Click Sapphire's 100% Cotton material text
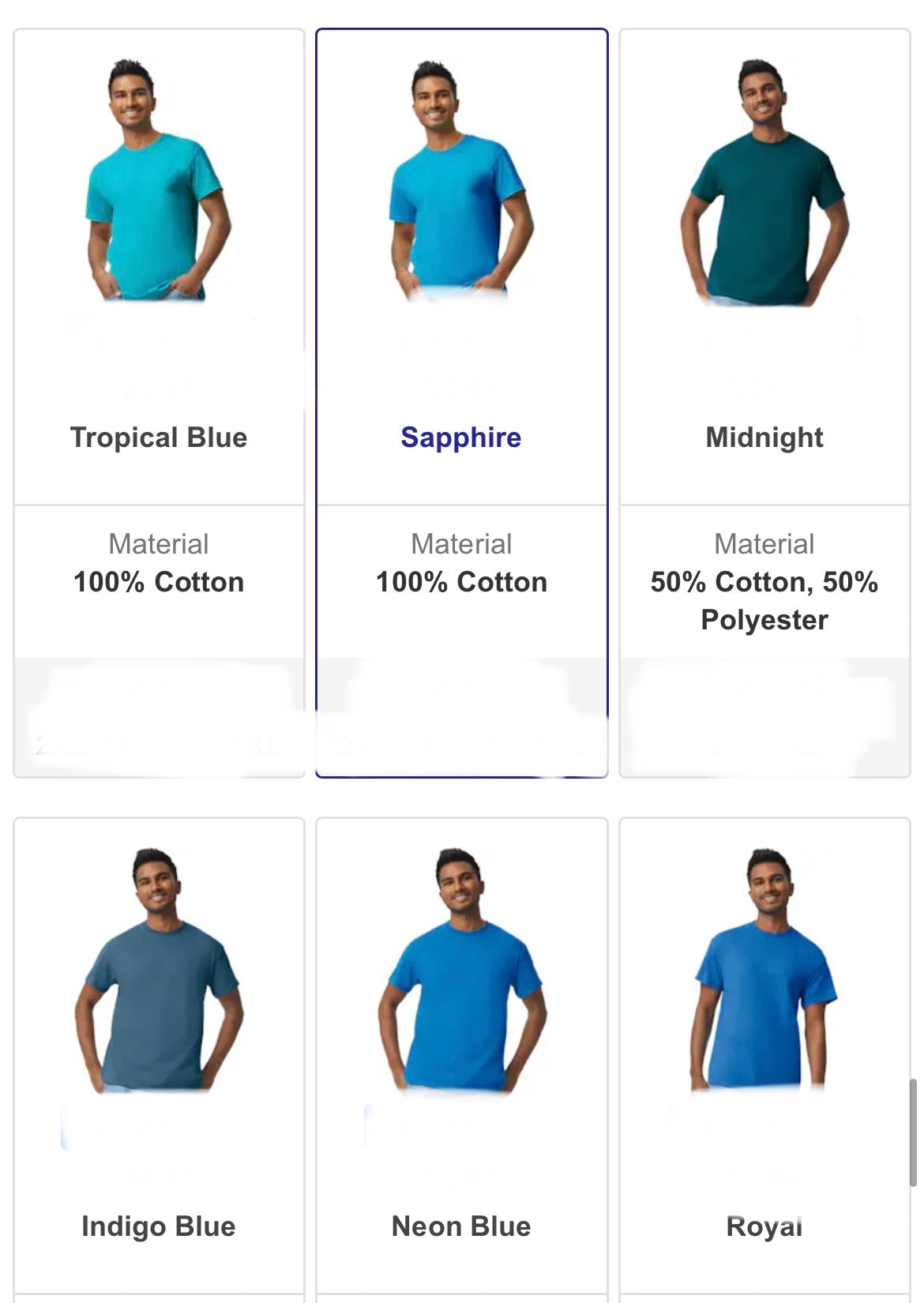The height and width of the screenshot is (1303, 924). coord(461,582)
